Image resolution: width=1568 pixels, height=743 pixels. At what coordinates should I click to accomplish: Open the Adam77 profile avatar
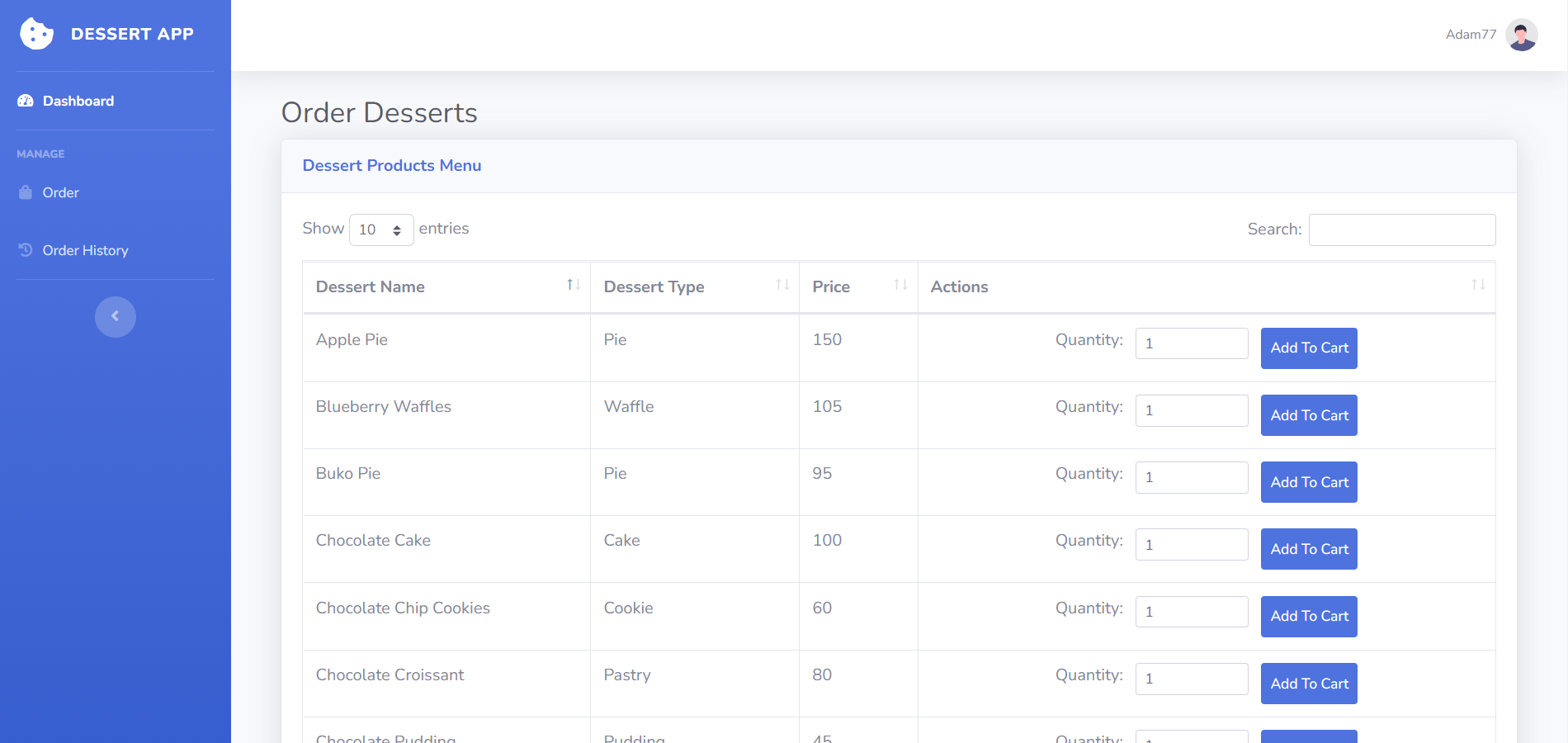[1521, 34]
